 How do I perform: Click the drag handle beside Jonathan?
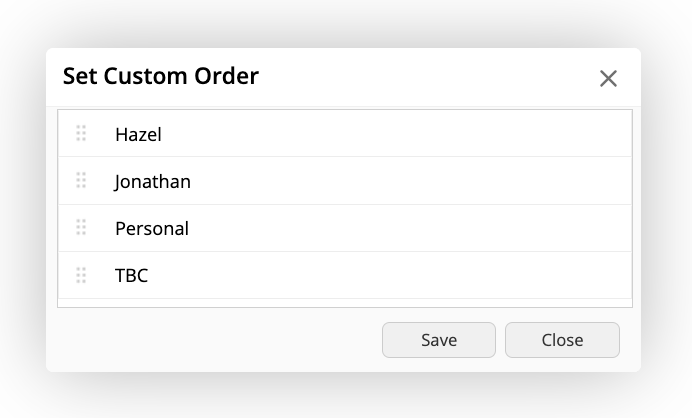82,181
